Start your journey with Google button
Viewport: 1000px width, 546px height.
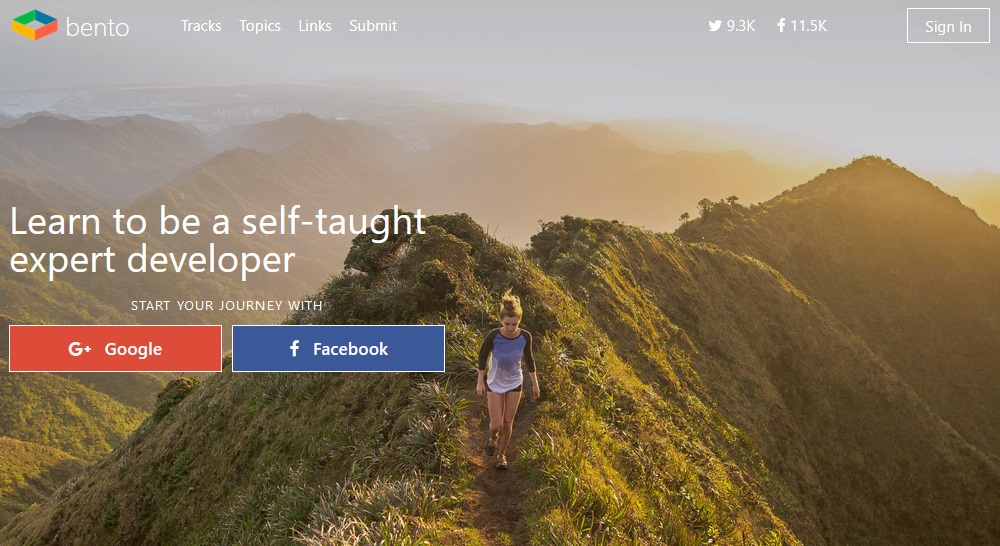[115, 348]
